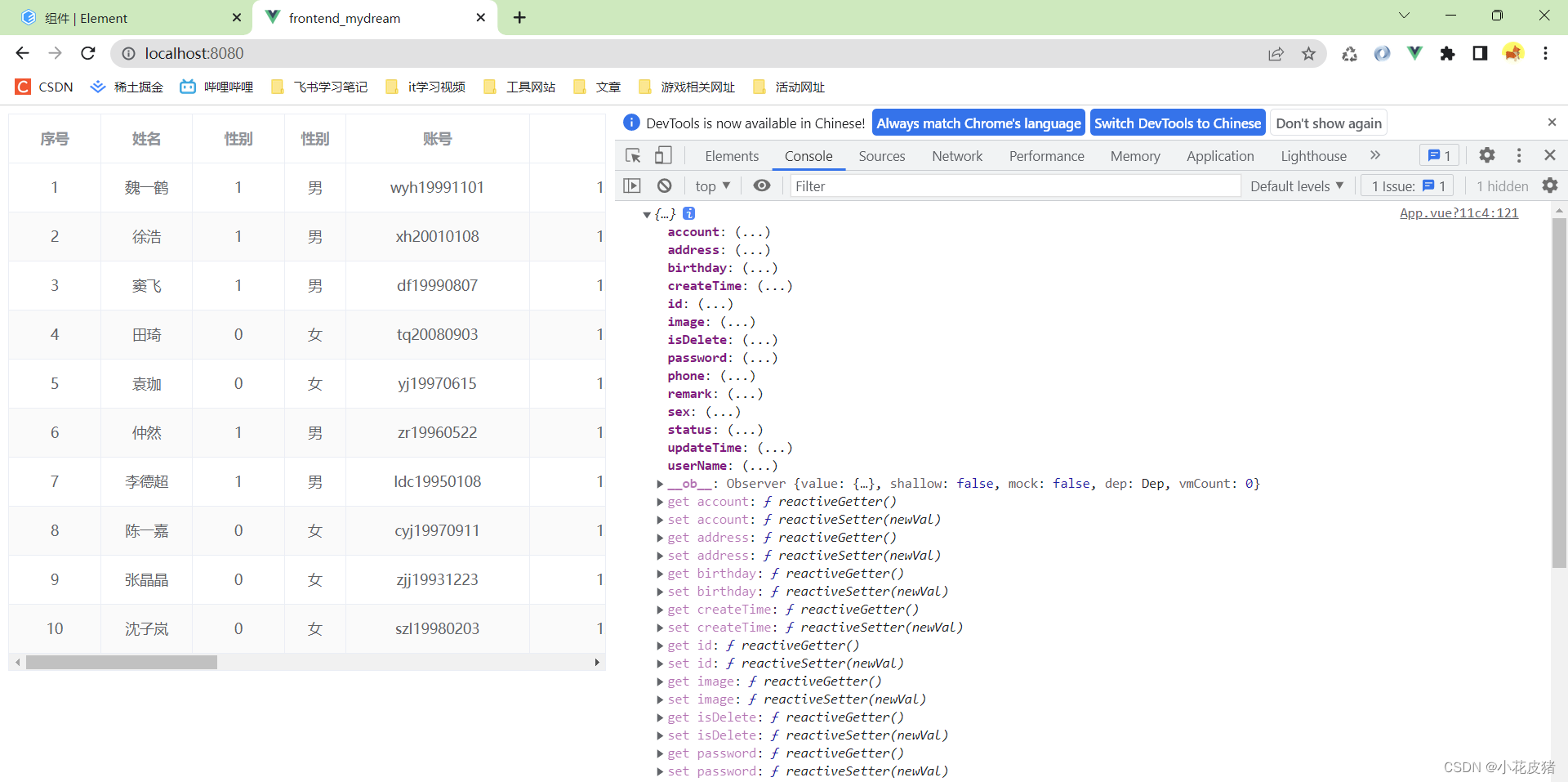The width and height of the screenshot is (1568, 782).
Task: Open the Network tab
Action: tap(957, 156)
